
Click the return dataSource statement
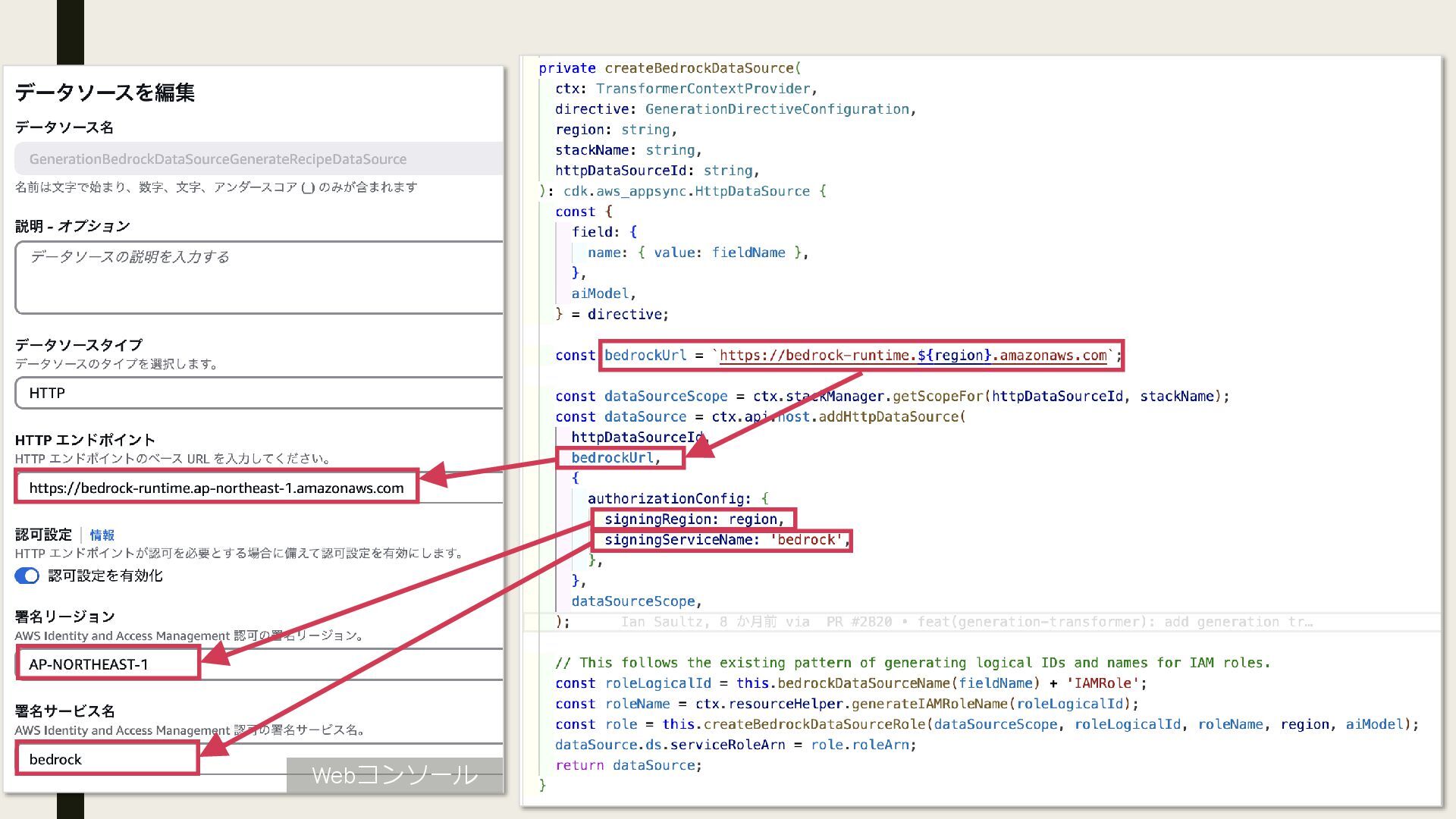628,765
